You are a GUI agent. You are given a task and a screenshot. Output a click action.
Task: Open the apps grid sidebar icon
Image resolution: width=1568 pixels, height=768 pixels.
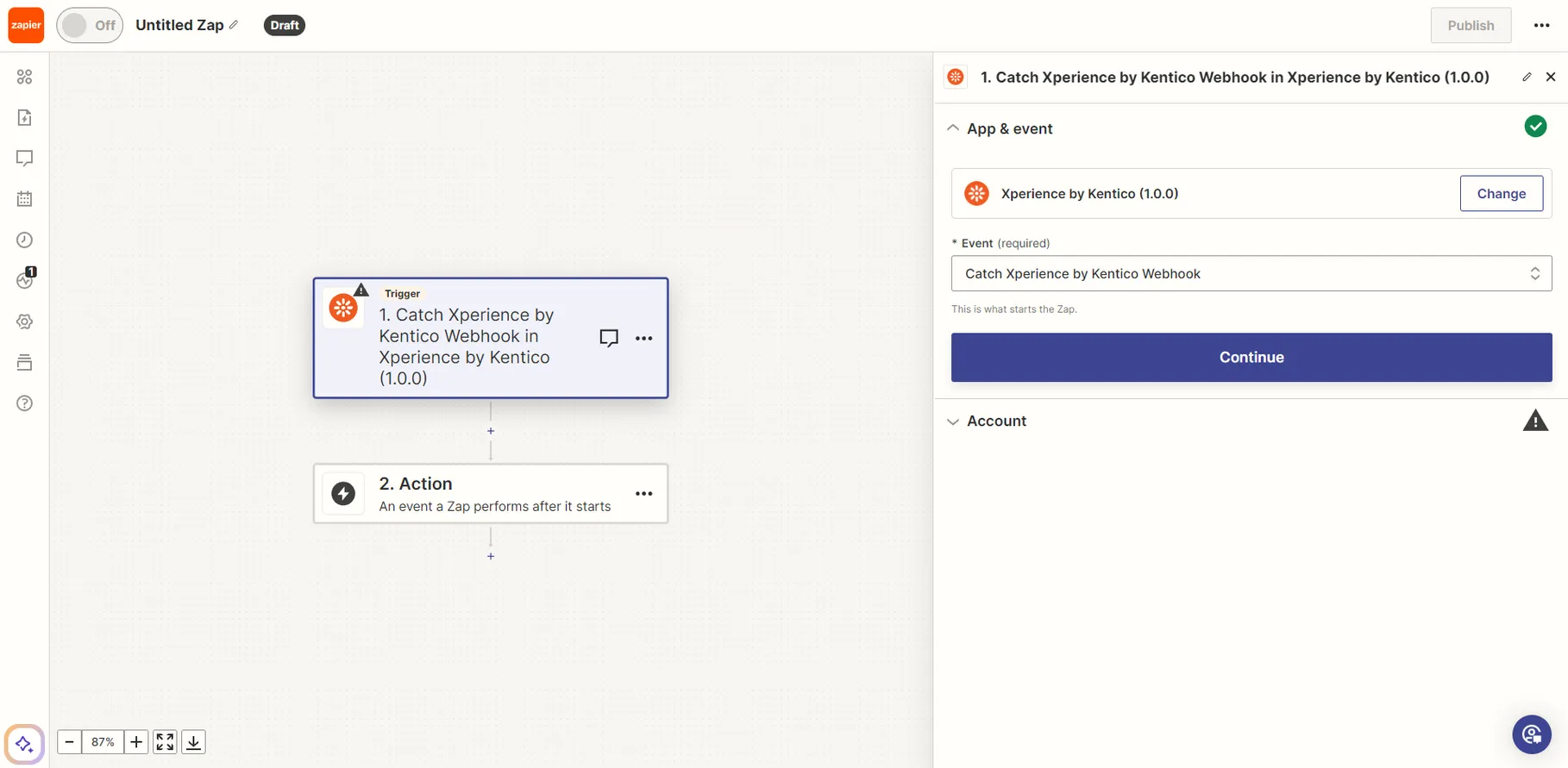pos(24,77)
